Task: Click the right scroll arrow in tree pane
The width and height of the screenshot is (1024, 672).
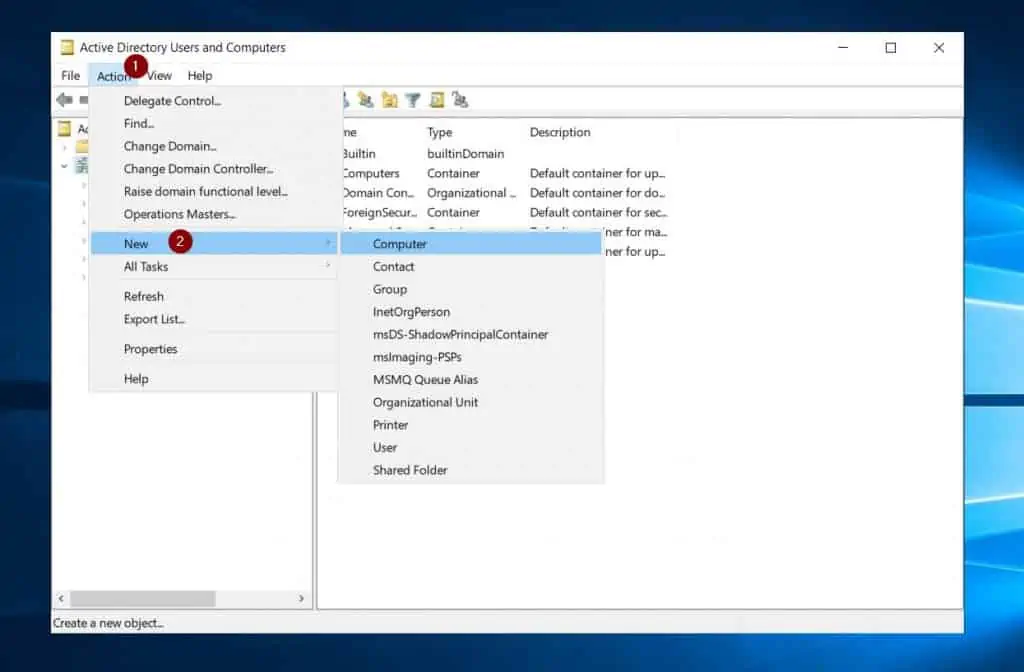Action: point(301,598)
